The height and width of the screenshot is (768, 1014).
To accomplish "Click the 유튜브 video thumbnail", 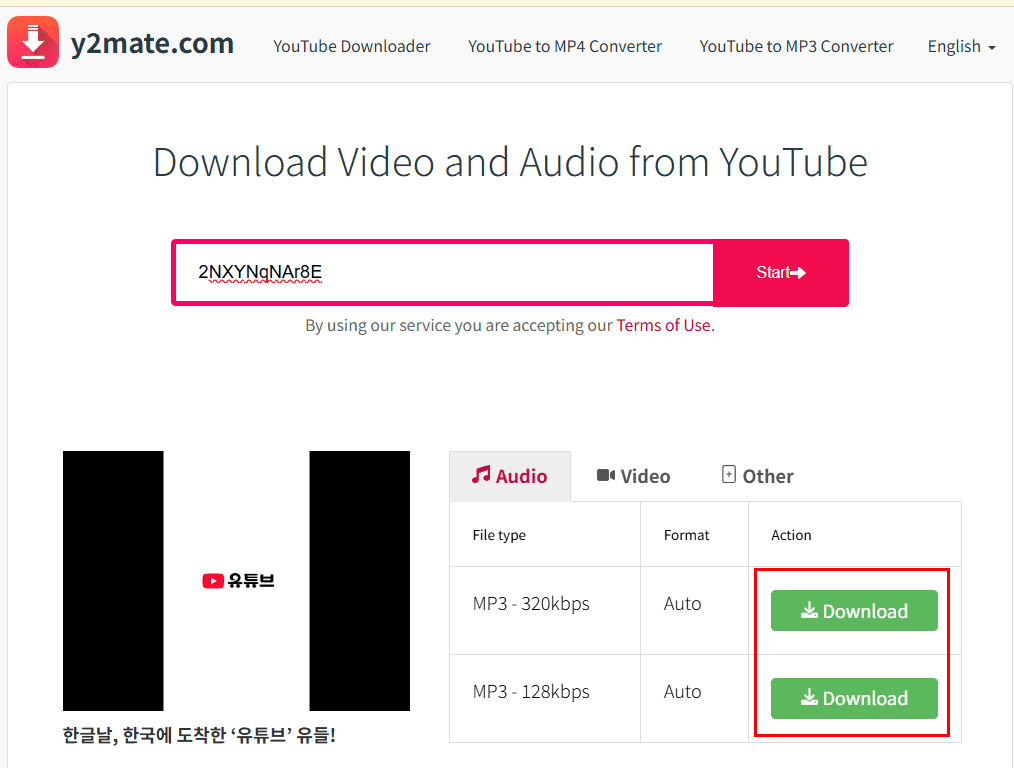I will [236, 580].
